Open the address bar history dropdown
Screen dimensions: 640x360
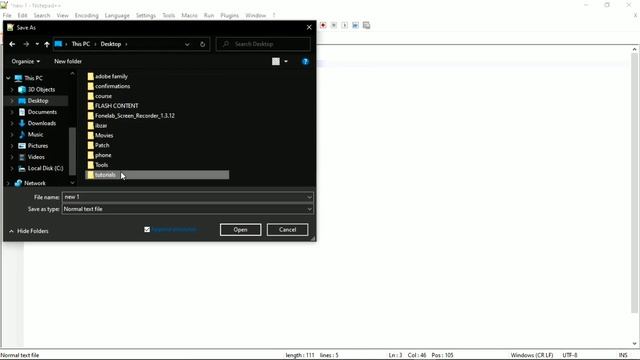187,44
